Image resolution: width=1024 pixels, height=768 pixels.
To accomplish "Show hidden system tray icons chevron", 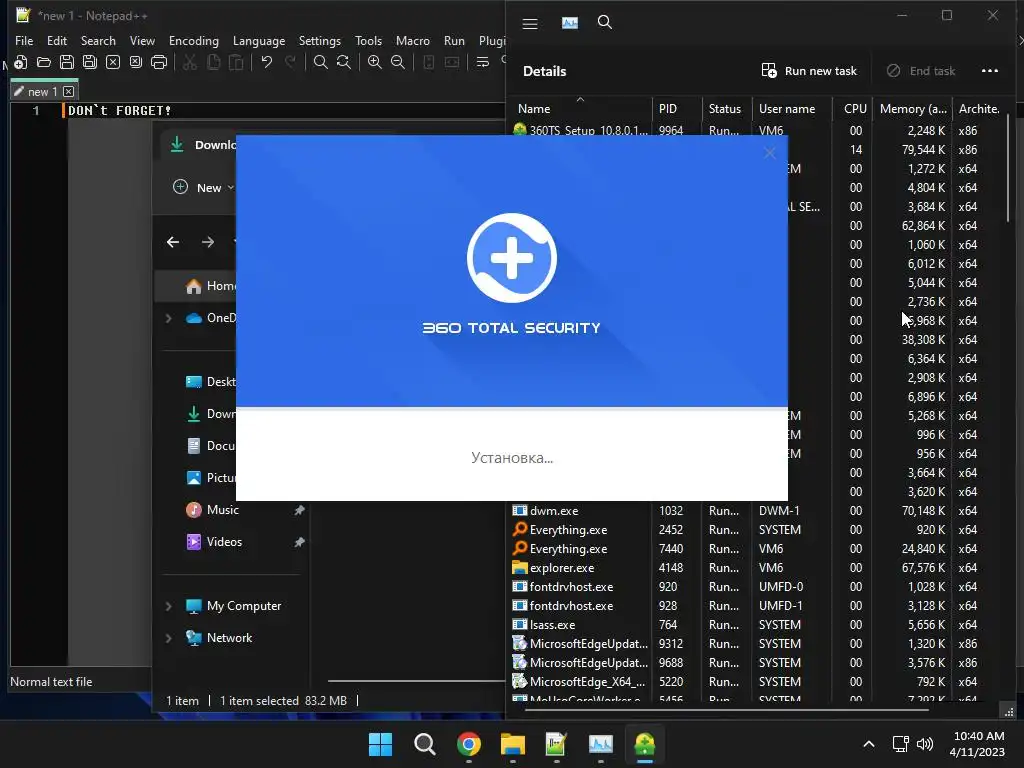I will click(x=869, y=744).
